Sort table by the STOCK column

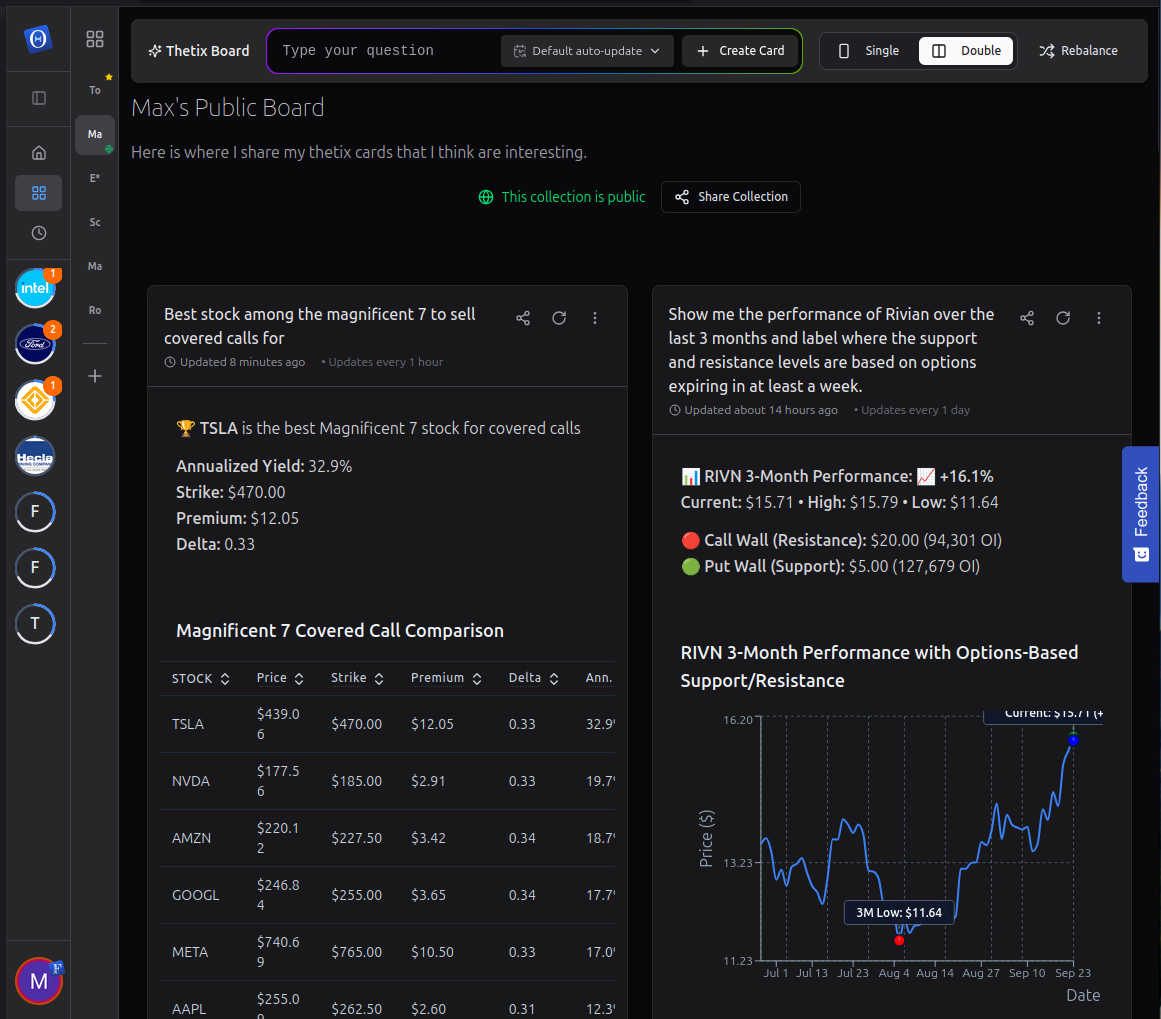click(201, 678)
